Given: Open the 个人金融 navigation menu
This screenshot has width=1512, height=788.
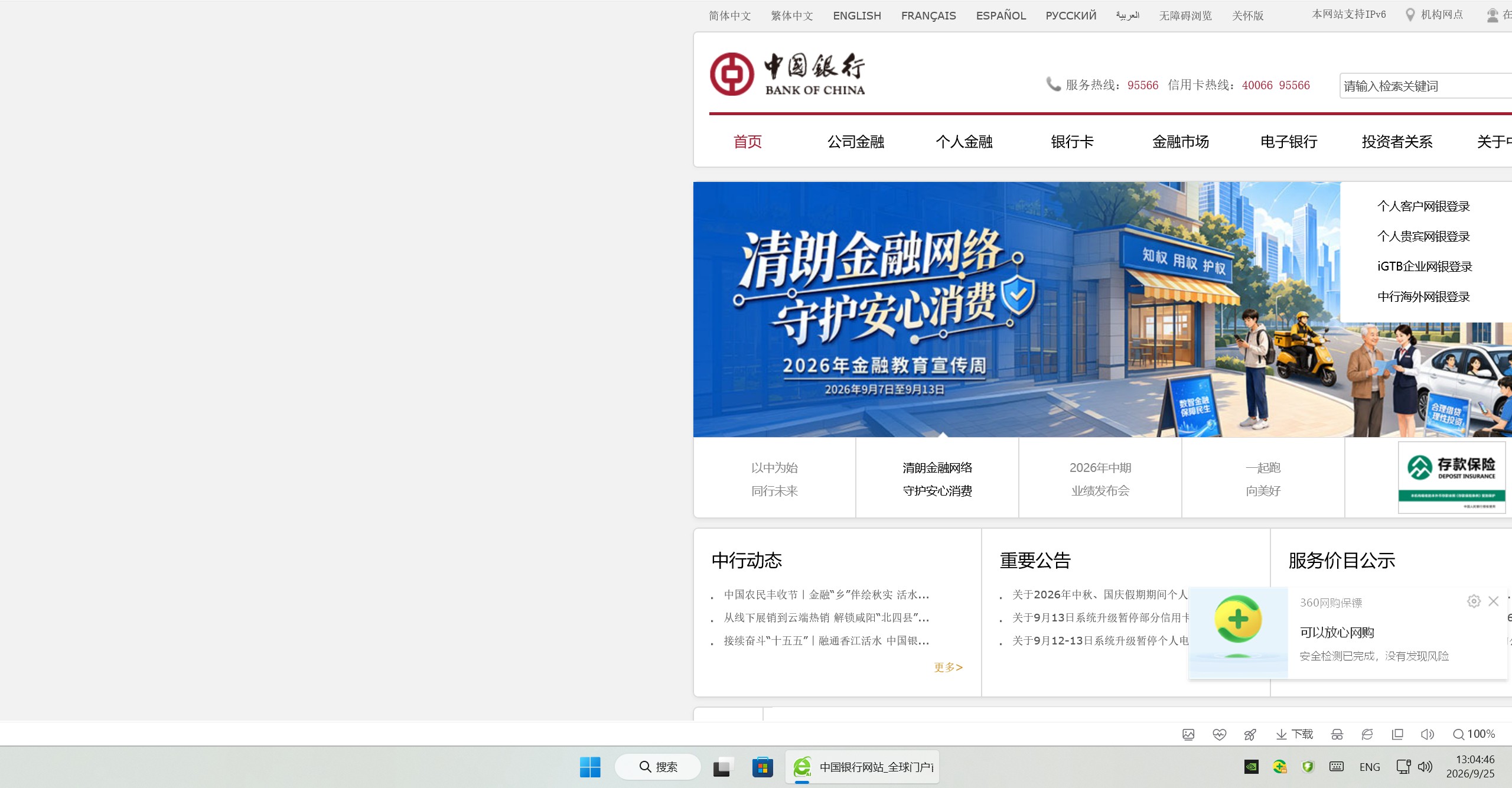Looking at the screenshot, I should pyautogui.click(x=964, y=142).
